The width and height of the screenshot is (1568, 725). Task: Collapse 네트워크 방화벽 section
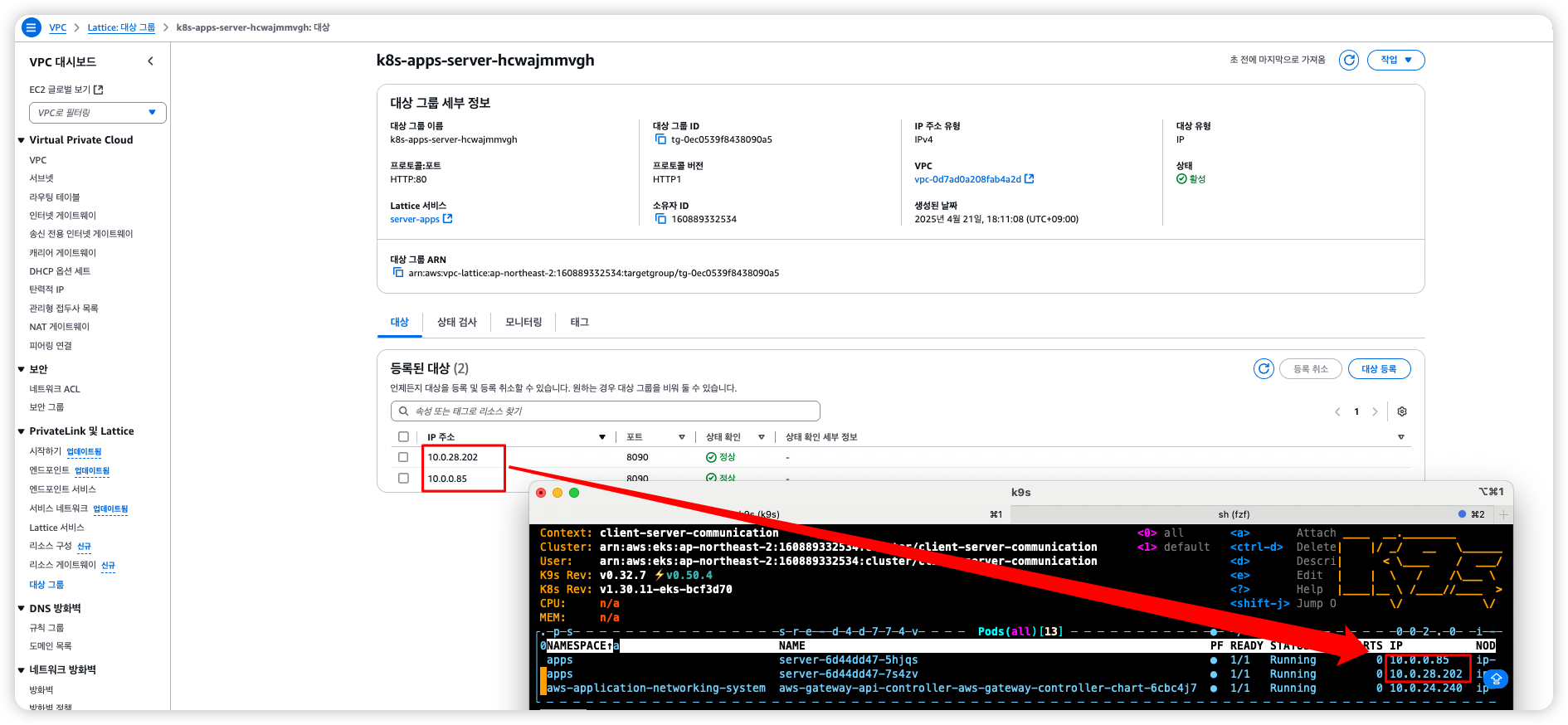[22, 670]
